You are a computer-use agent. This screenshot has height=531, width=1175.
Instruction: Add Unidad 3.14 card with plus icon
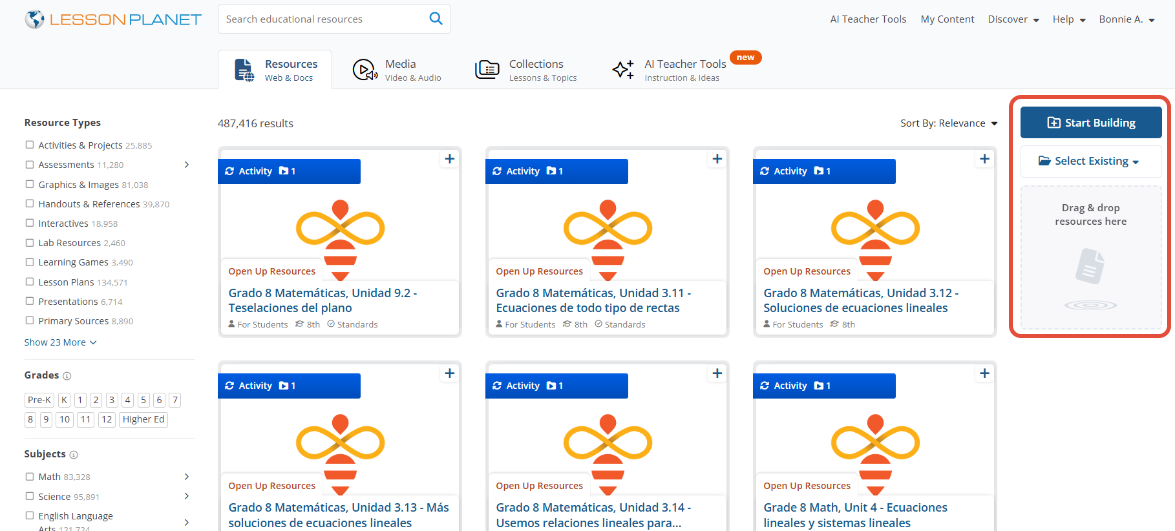716,373
